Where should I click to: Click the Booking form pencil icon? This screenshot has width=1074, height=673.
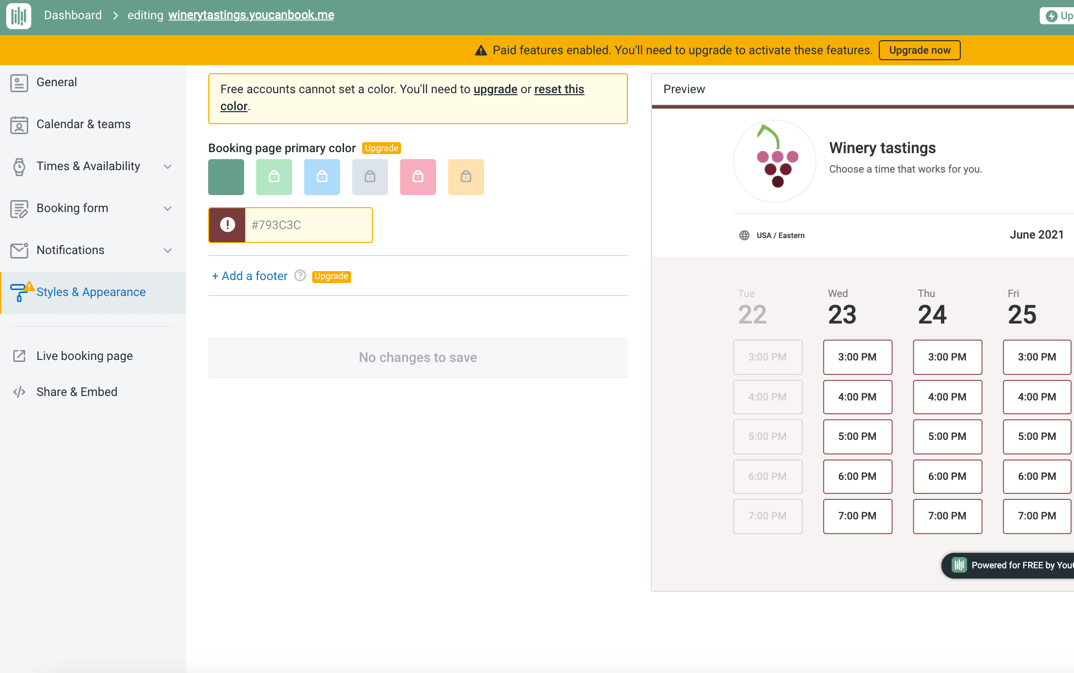pos(19,209)
